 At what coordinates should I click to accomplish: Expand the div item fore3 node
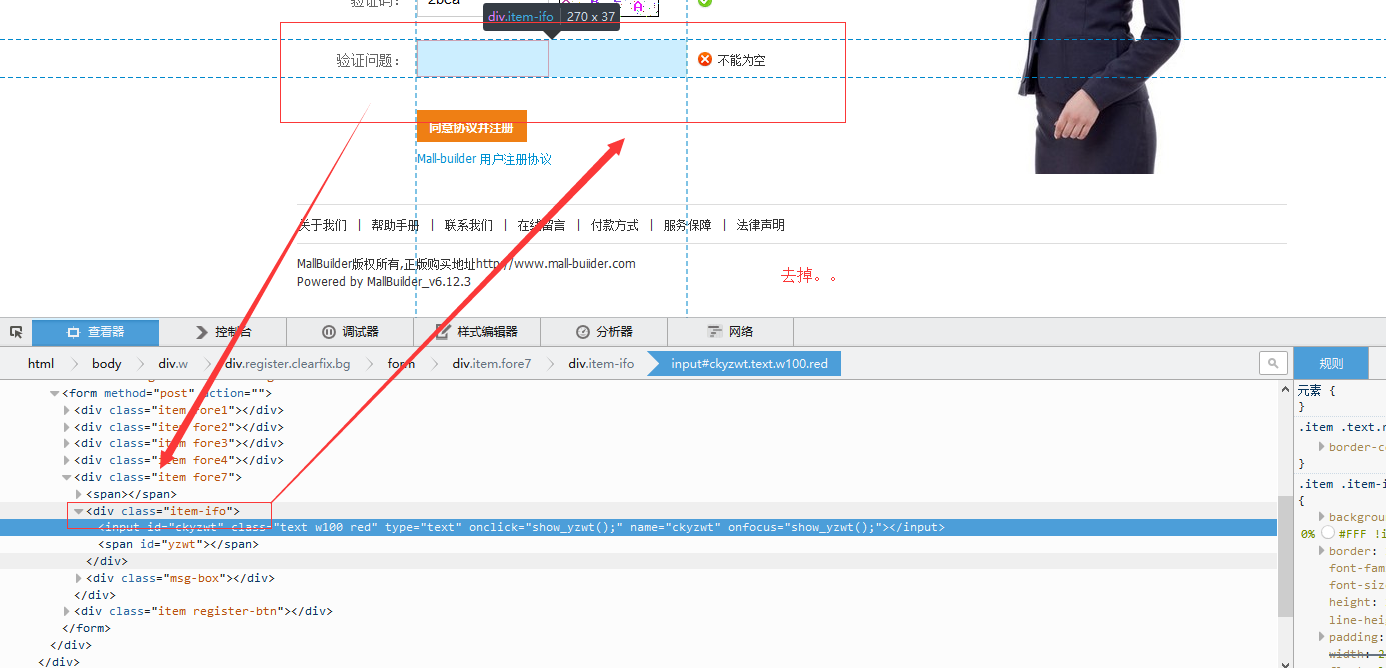click(67, 443)
